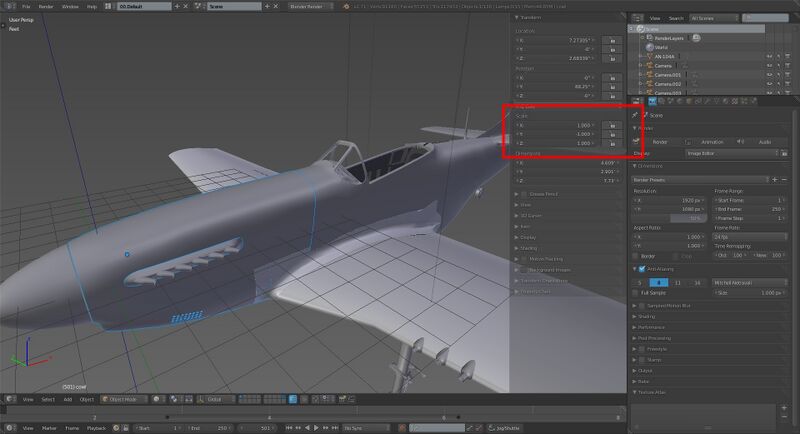Open the File menu
Screen dimensions: 800x434
[26, 7]
